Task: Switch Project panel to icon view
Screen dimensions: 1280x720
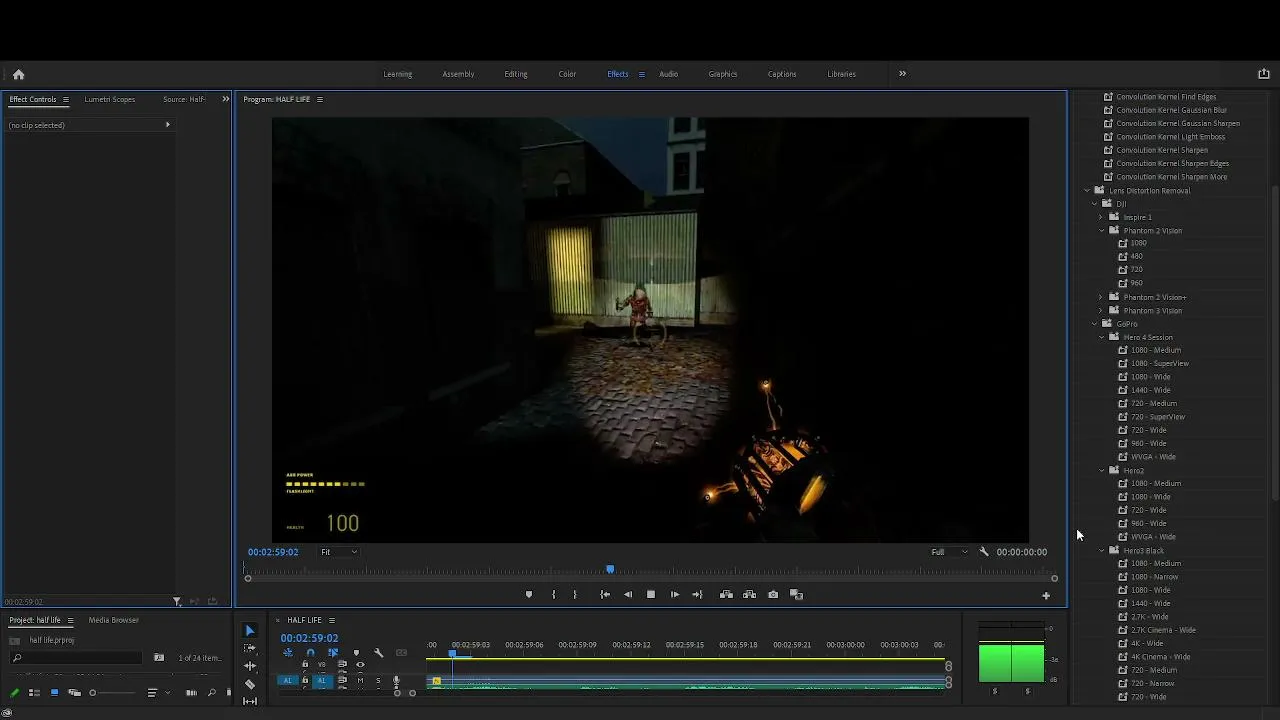Action: tap(54, 693)
